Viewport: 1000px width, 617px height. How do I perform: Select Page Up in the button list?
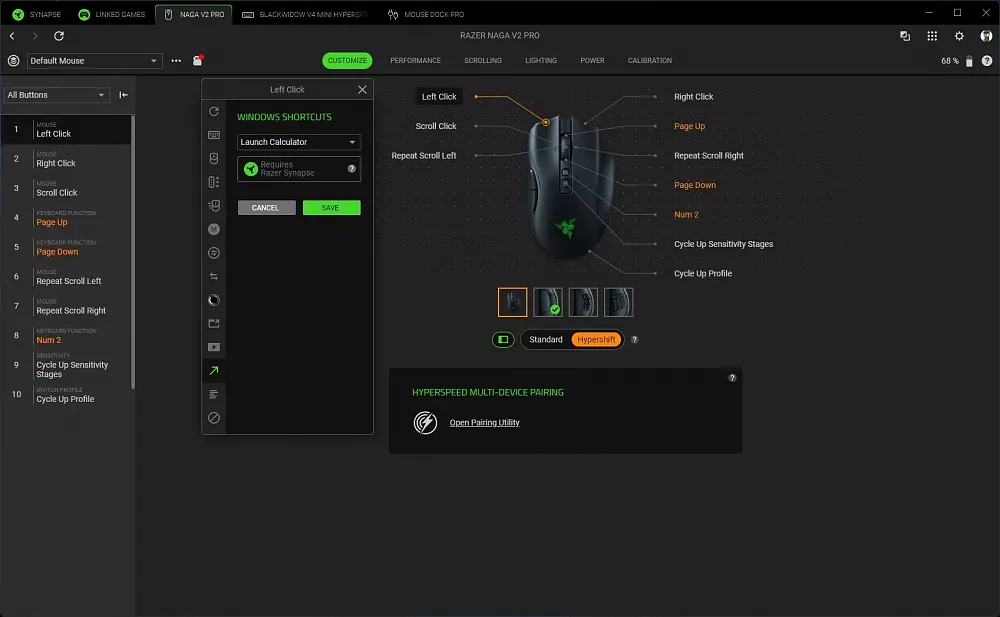click(66, 218)
